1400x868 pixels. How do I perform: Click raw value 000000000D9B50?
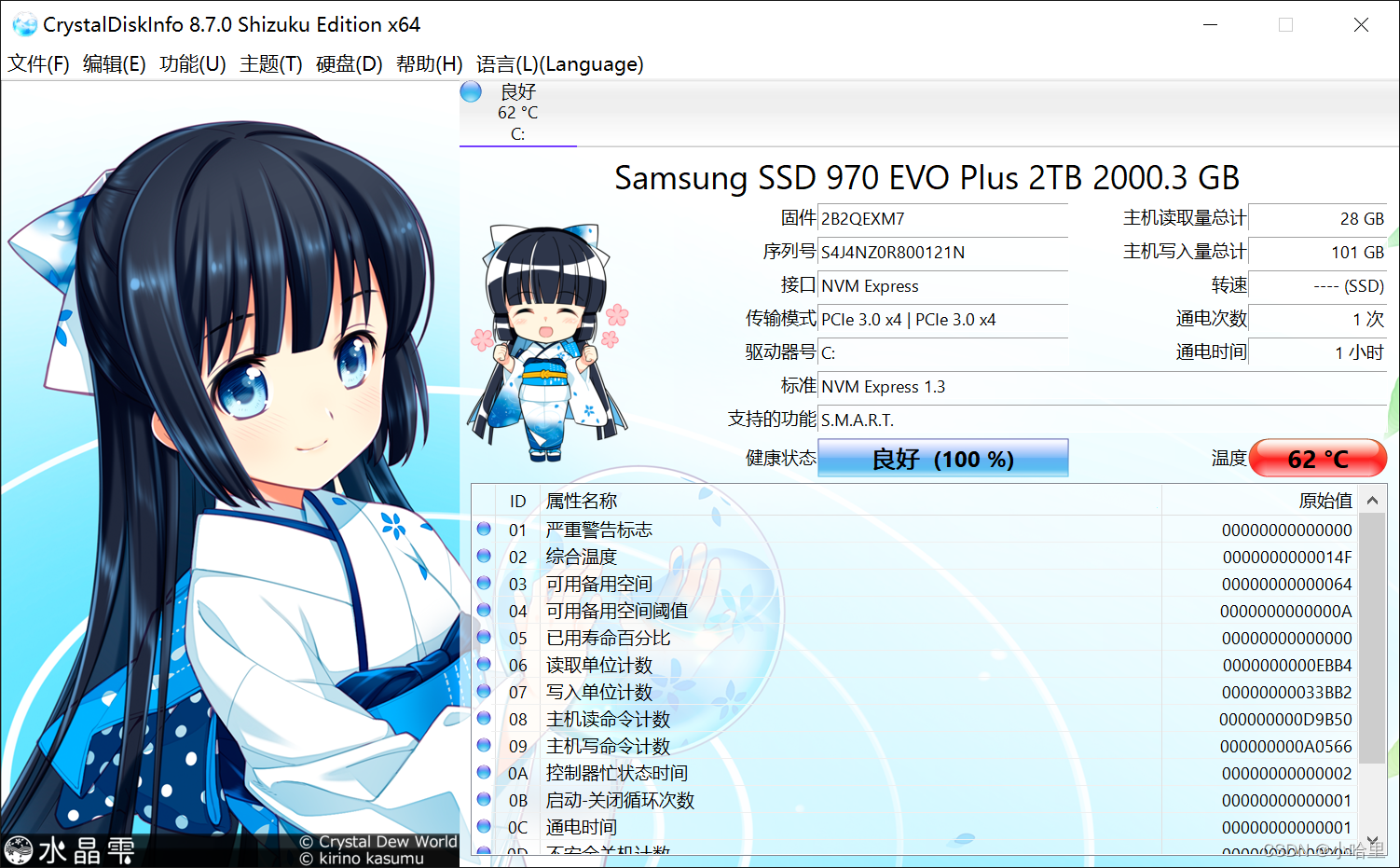[1285, 720]
